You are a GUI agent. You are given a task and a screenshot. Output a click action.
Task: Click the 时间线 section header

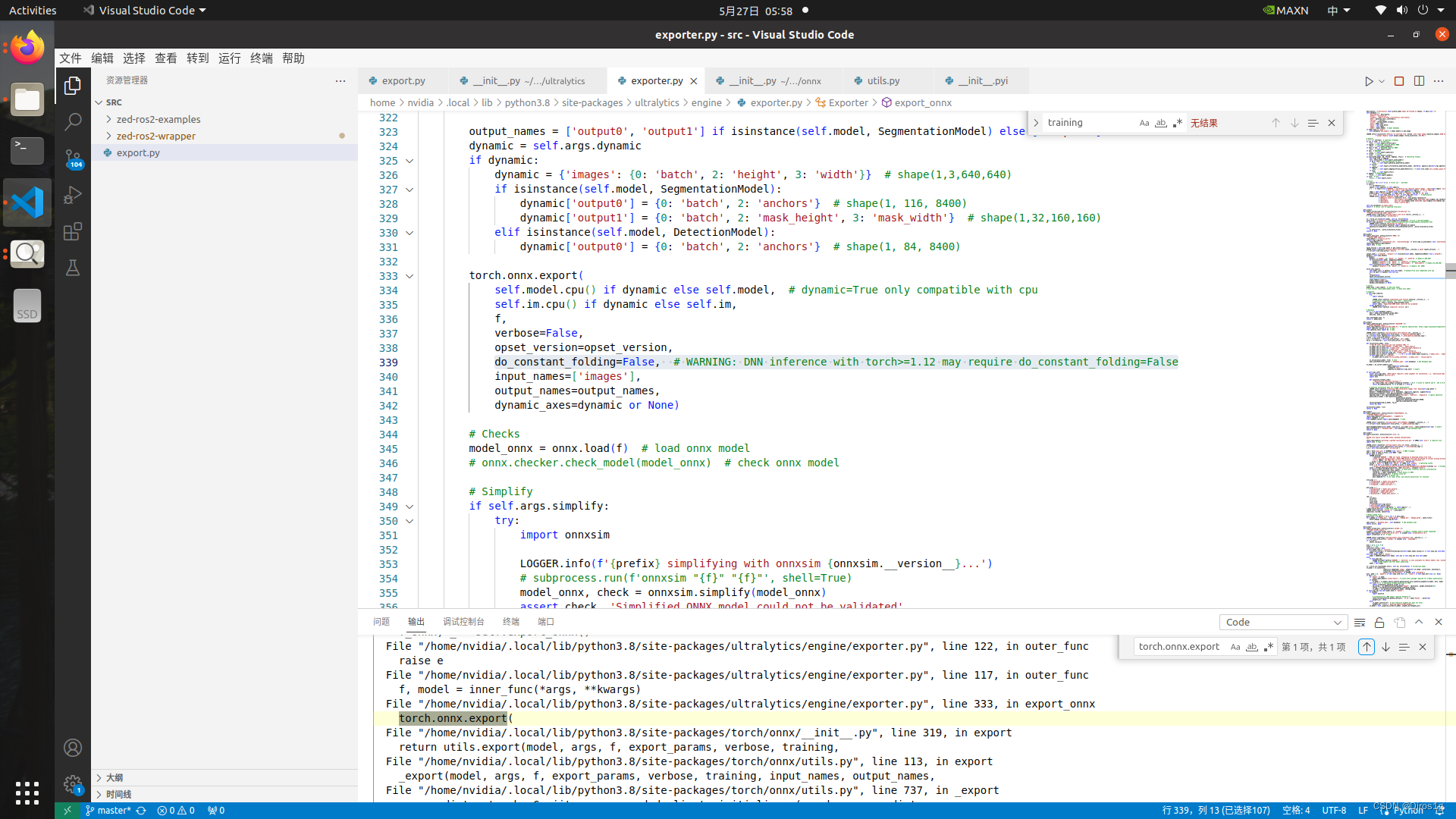tap(118, 794)
